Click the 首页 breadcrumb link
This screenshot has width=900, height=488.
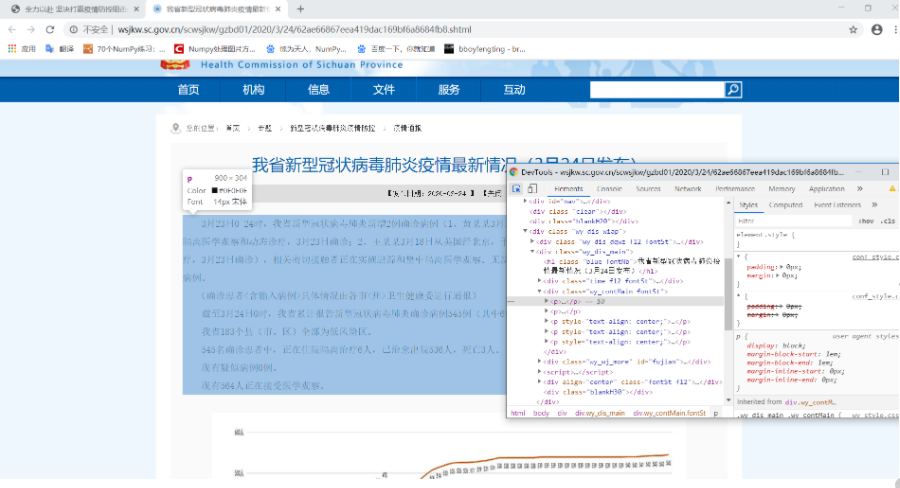[232, 128]
